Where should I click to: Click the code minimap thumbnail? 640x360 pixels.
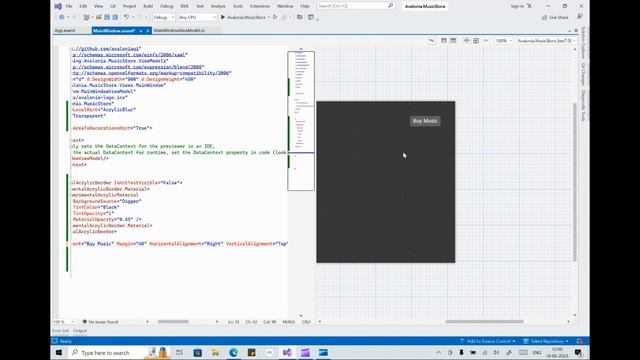(301, 120)
